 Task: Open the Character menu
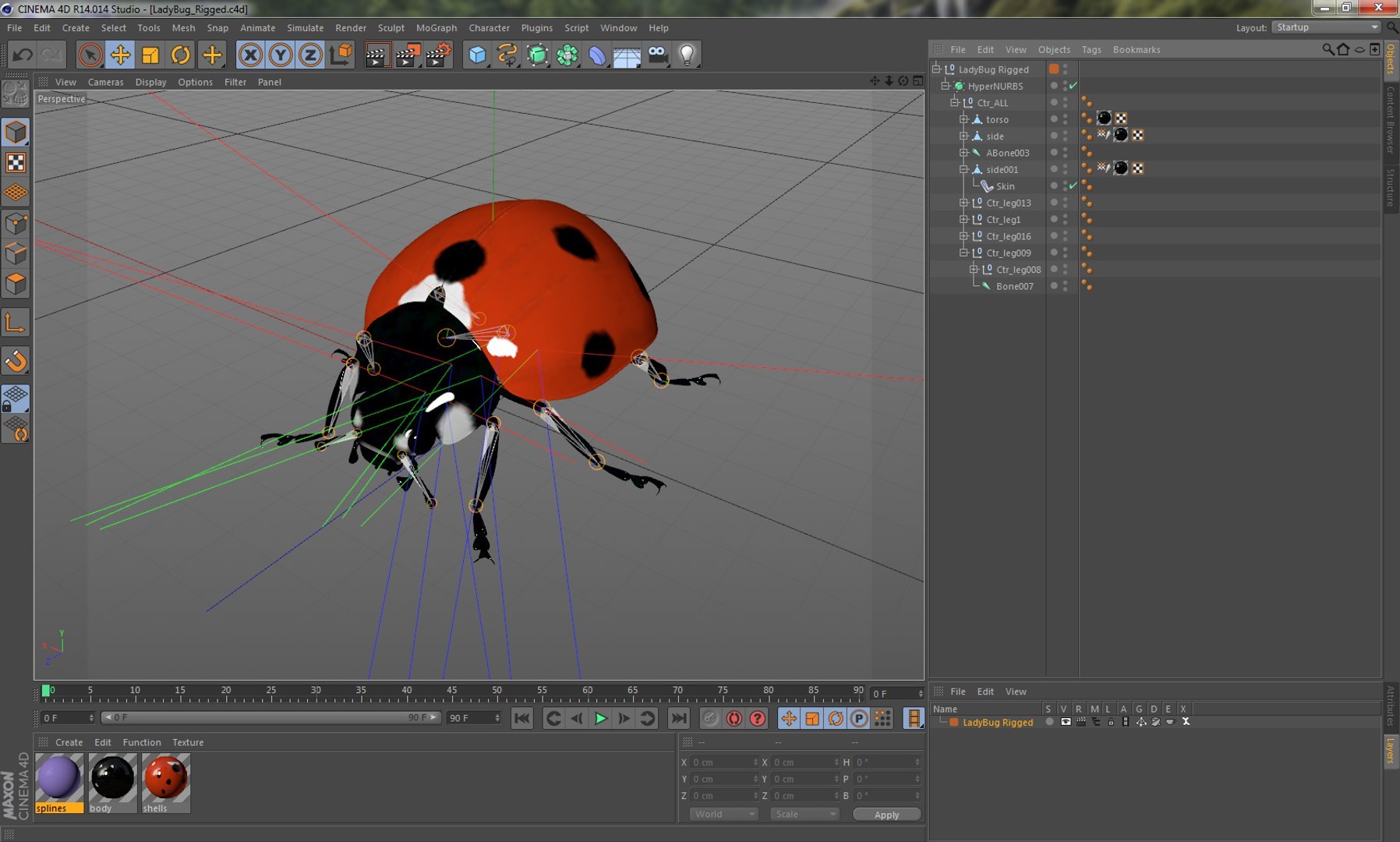coord(489,28)
